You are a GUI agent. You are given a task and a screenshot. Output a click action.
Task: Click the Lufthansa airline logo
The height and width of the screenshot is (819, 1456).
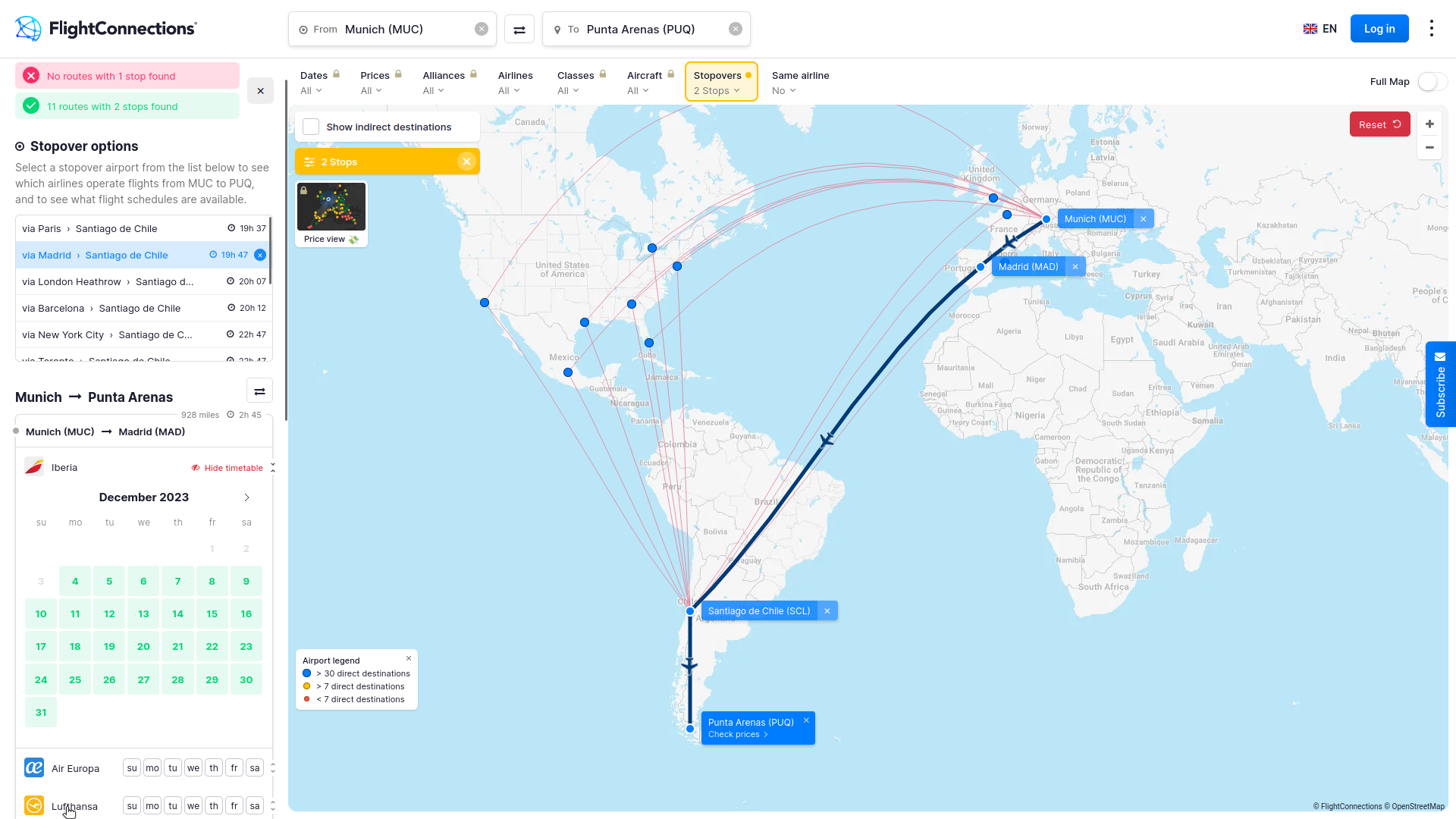(34, 805)
